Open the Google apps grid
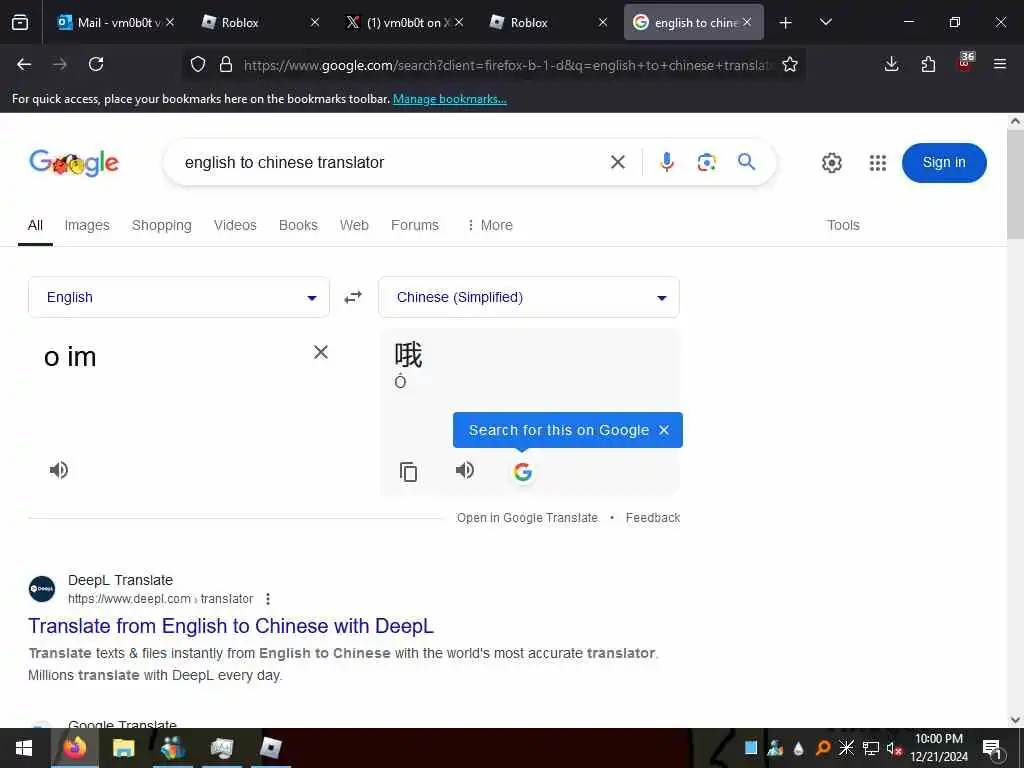The height and width of the screenshot is (768, 1024). pyautogui.click(x=878, y=163)
